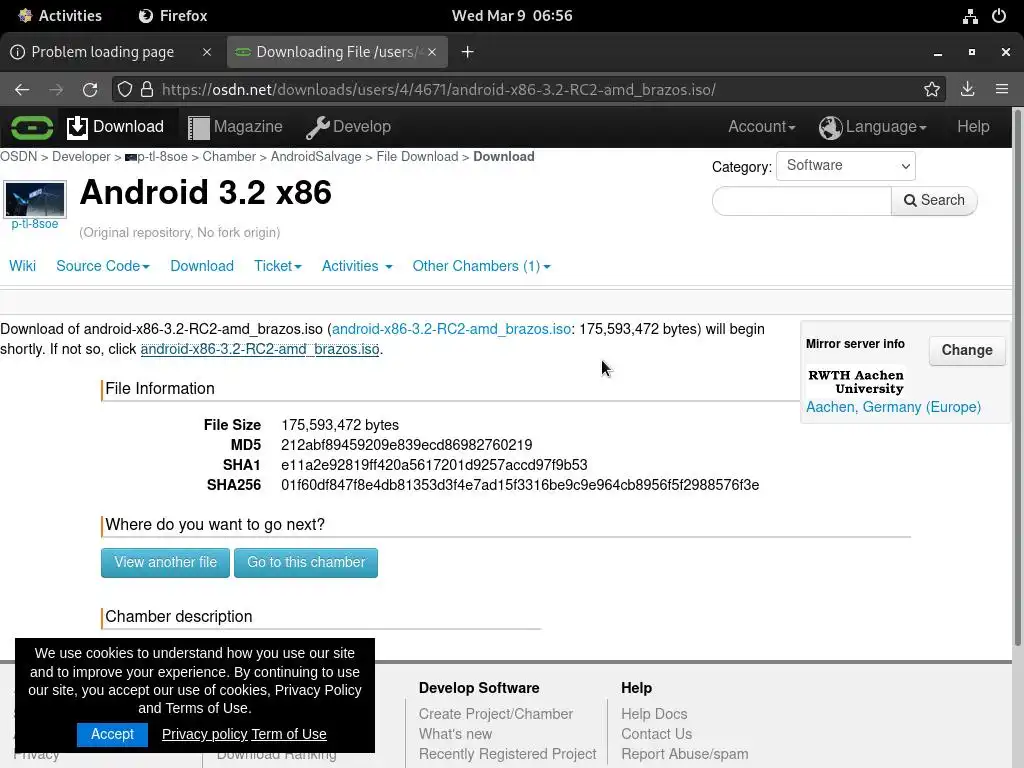Select the MD5 hash value text
1024x768 pixels.
click(406, 445)
